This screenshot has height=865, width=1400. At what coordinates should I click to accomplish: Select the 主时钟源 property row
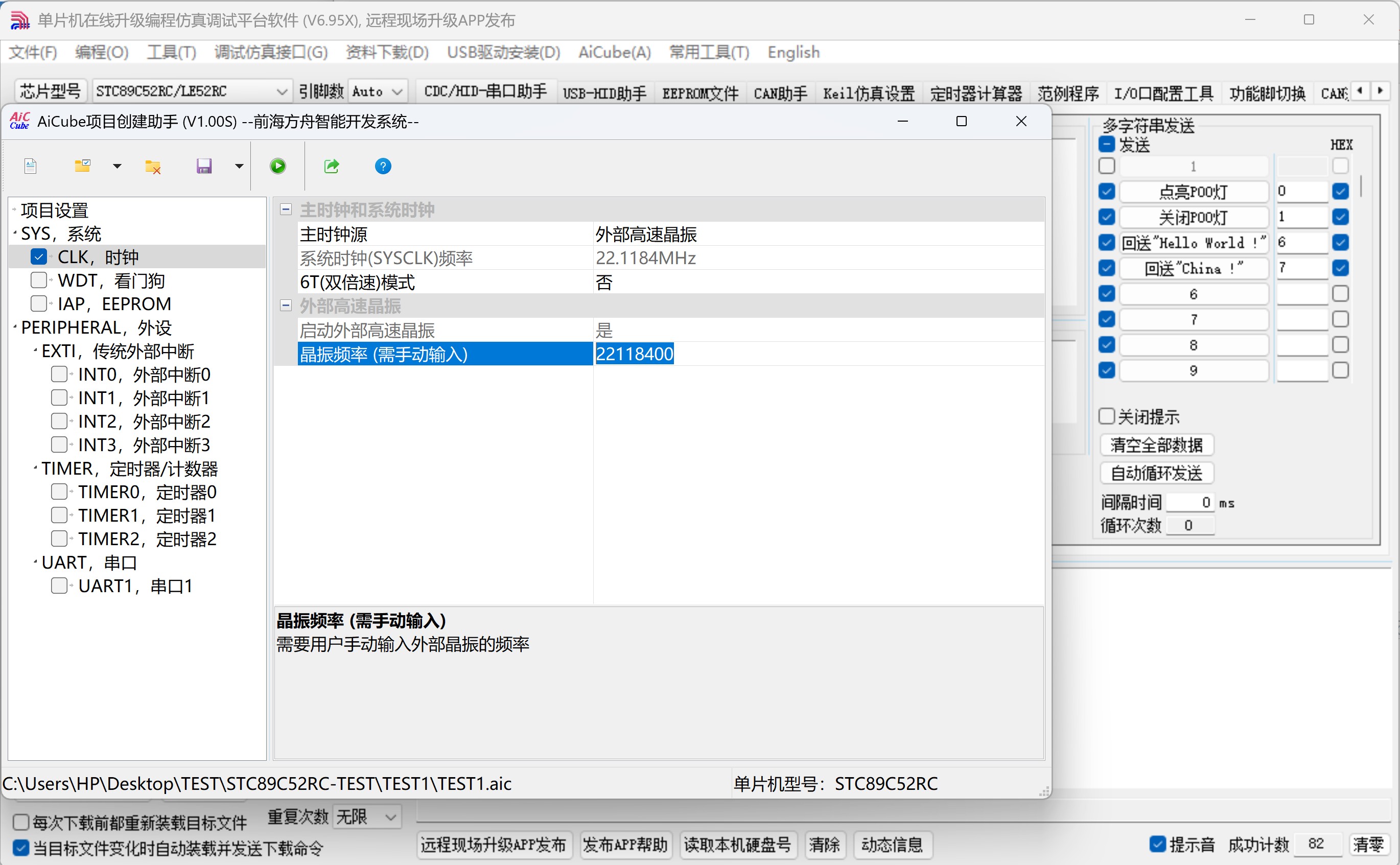pos(670,234)
